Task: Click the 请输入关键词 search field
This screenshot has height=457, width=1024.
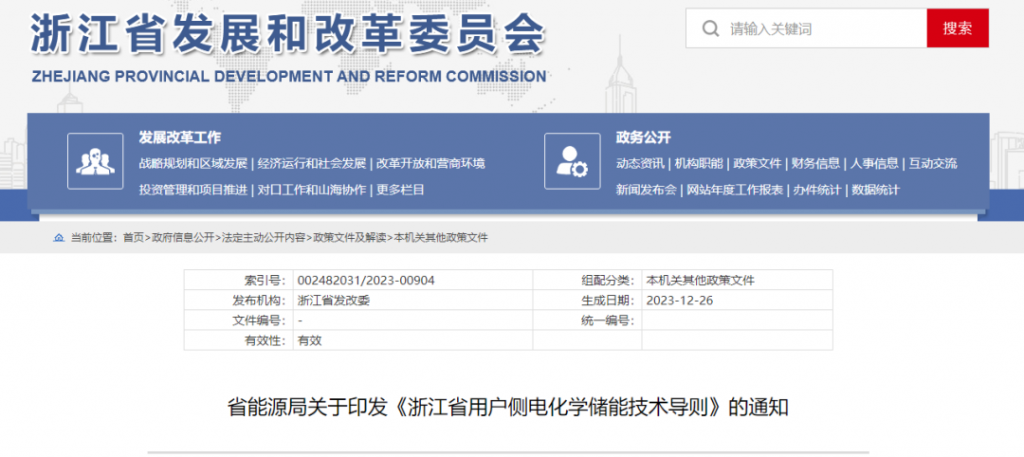Action: (x=806, y=28)
